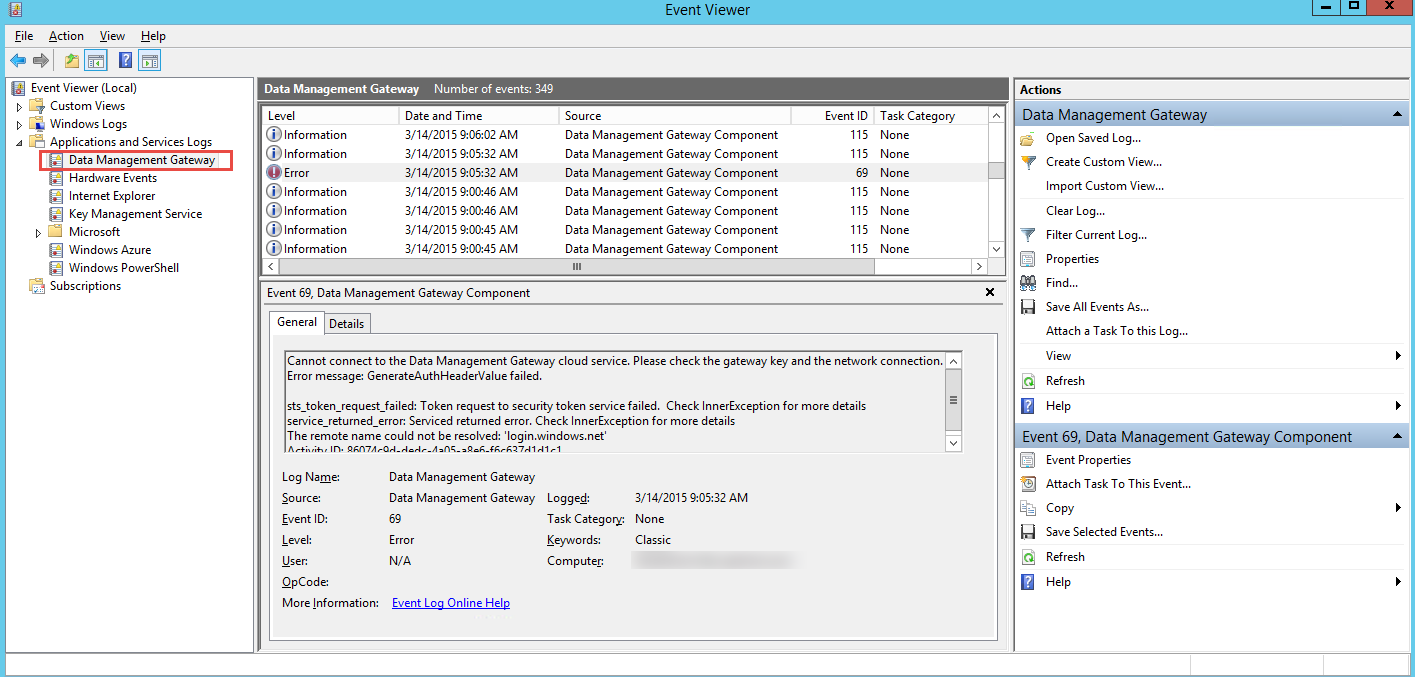Click Clear Log action
Viewport: 1415px width, 677px height.
pyautogui.click(x=1075, y=211)
